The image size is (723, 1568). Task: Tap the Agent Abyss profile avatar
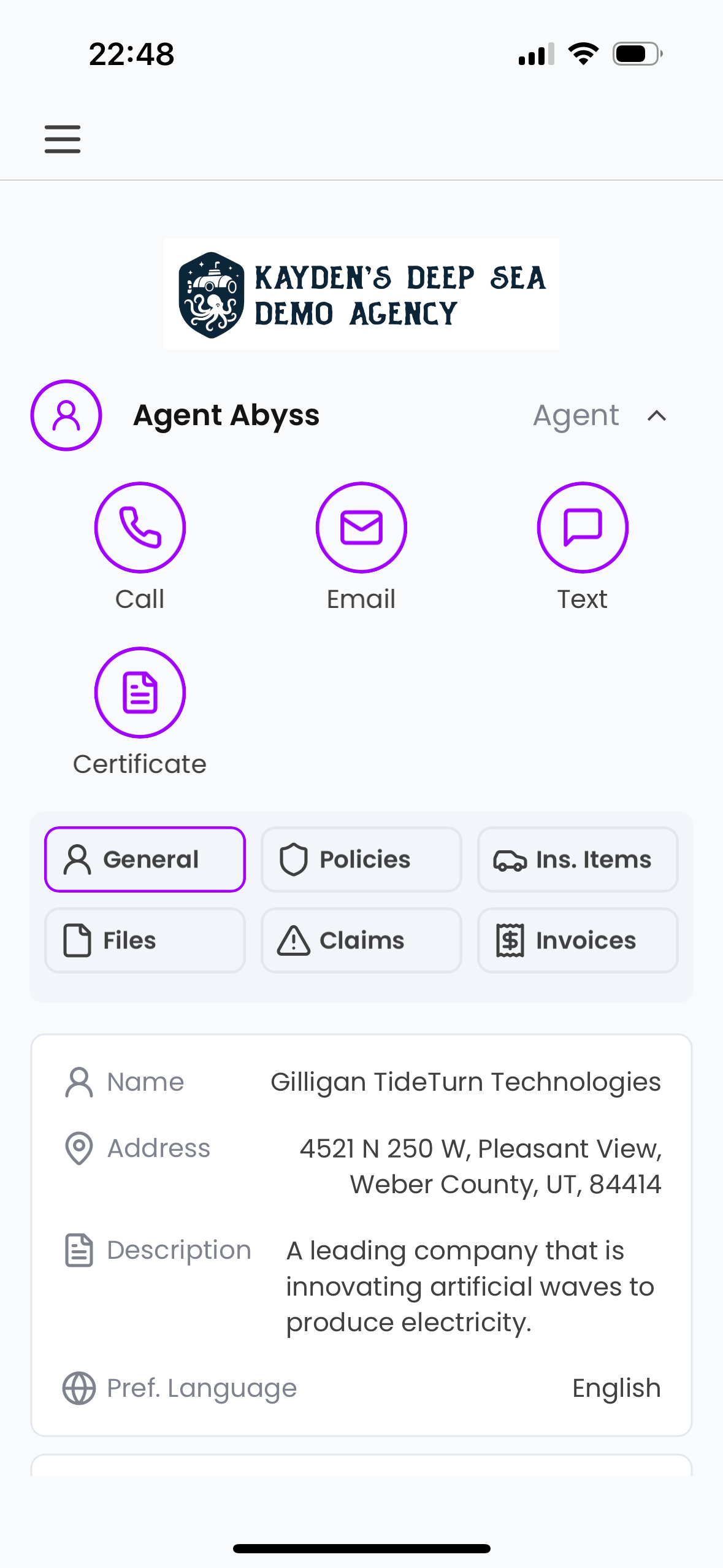[x=66, y=415]
